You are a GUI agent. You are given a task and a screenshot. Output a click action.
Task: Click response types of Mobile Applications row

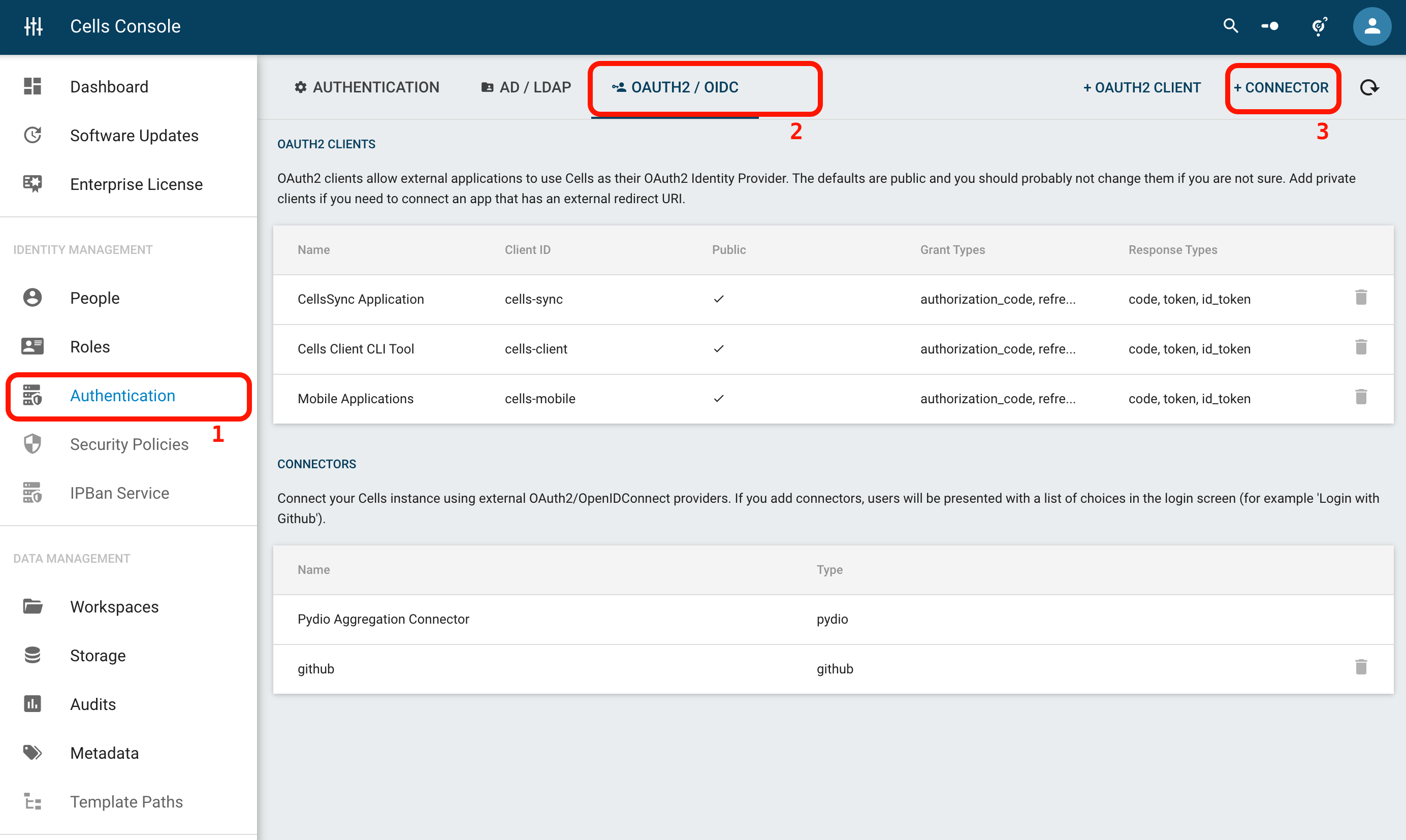(x=1189, y=399)
